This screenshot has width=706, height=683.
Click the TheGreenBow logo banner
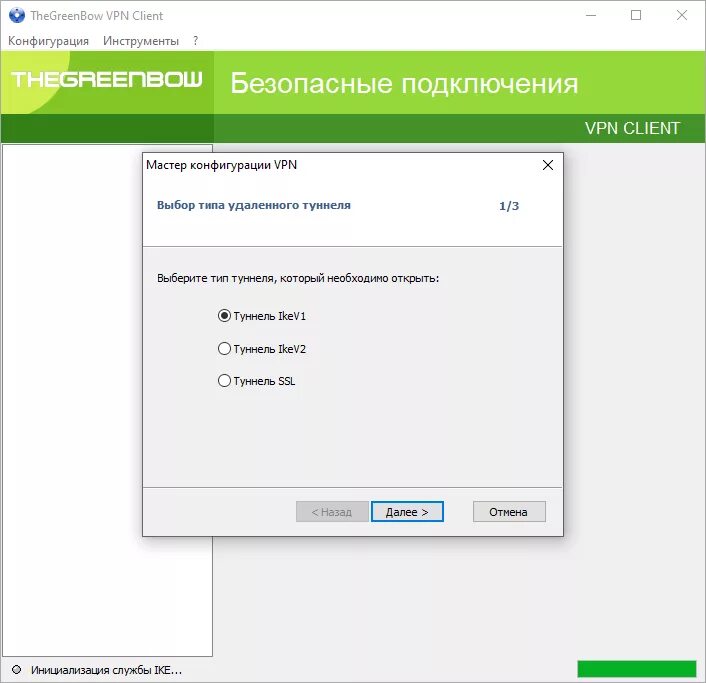[107, 79]
